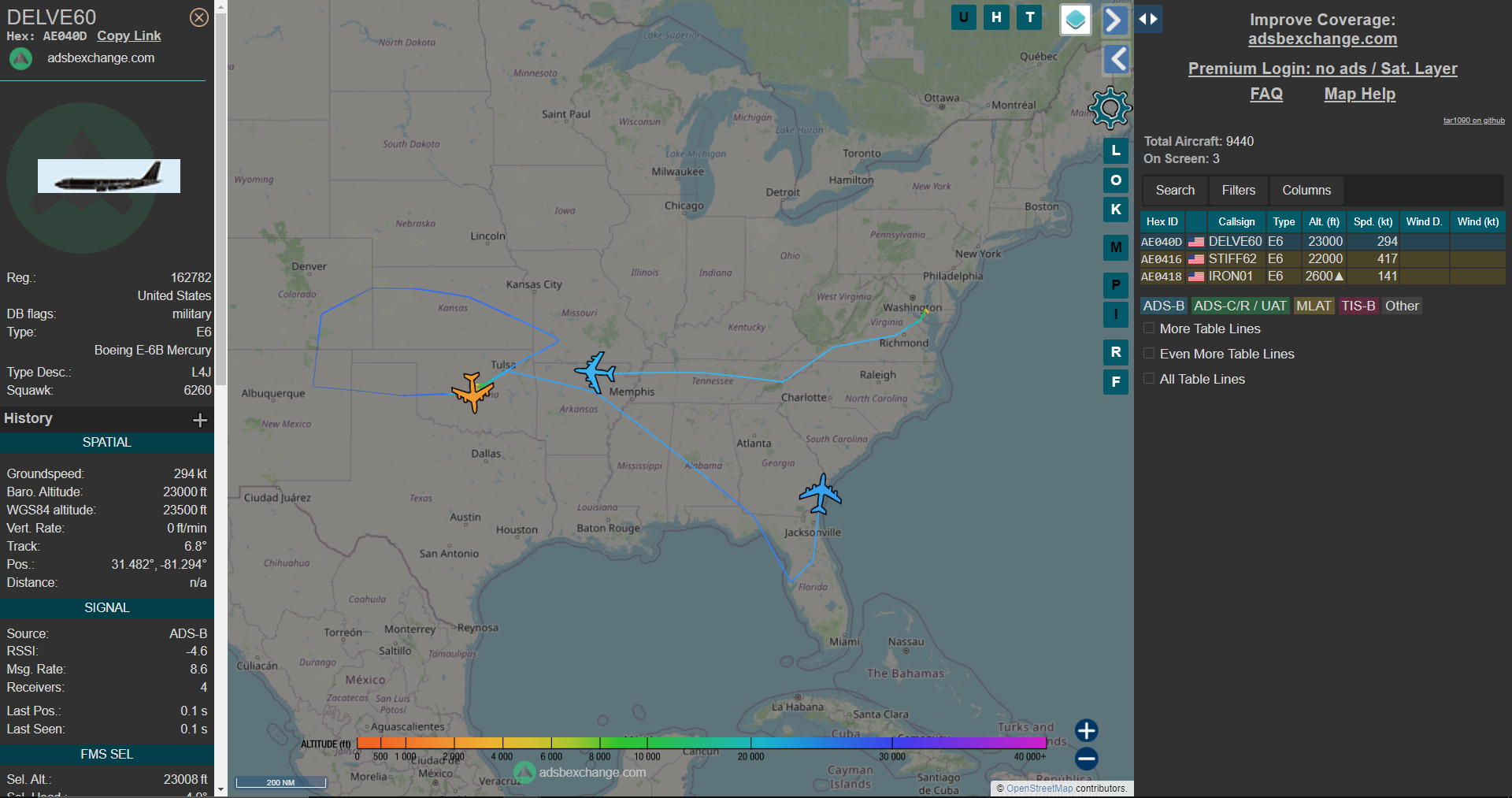Zoom in with the plus button
This screenshot has height=798, width=1512.
pos(1087,730)
